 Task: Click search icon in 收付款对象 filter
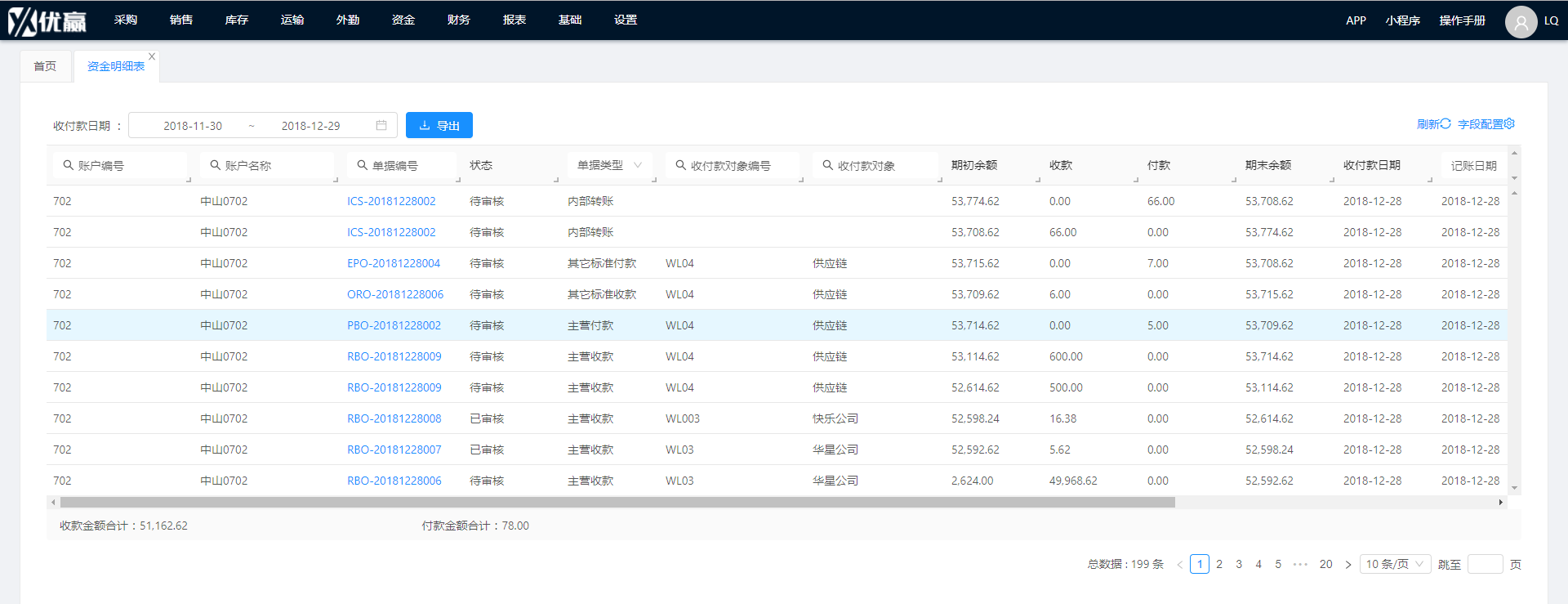point(827,165)
